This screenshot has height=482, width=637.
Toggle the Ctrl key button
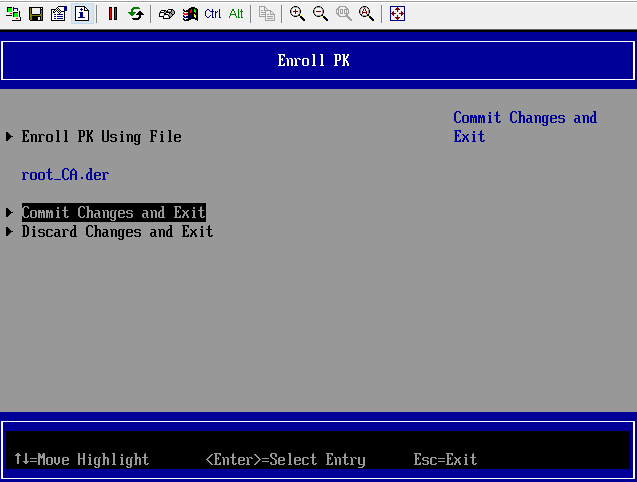213,14
